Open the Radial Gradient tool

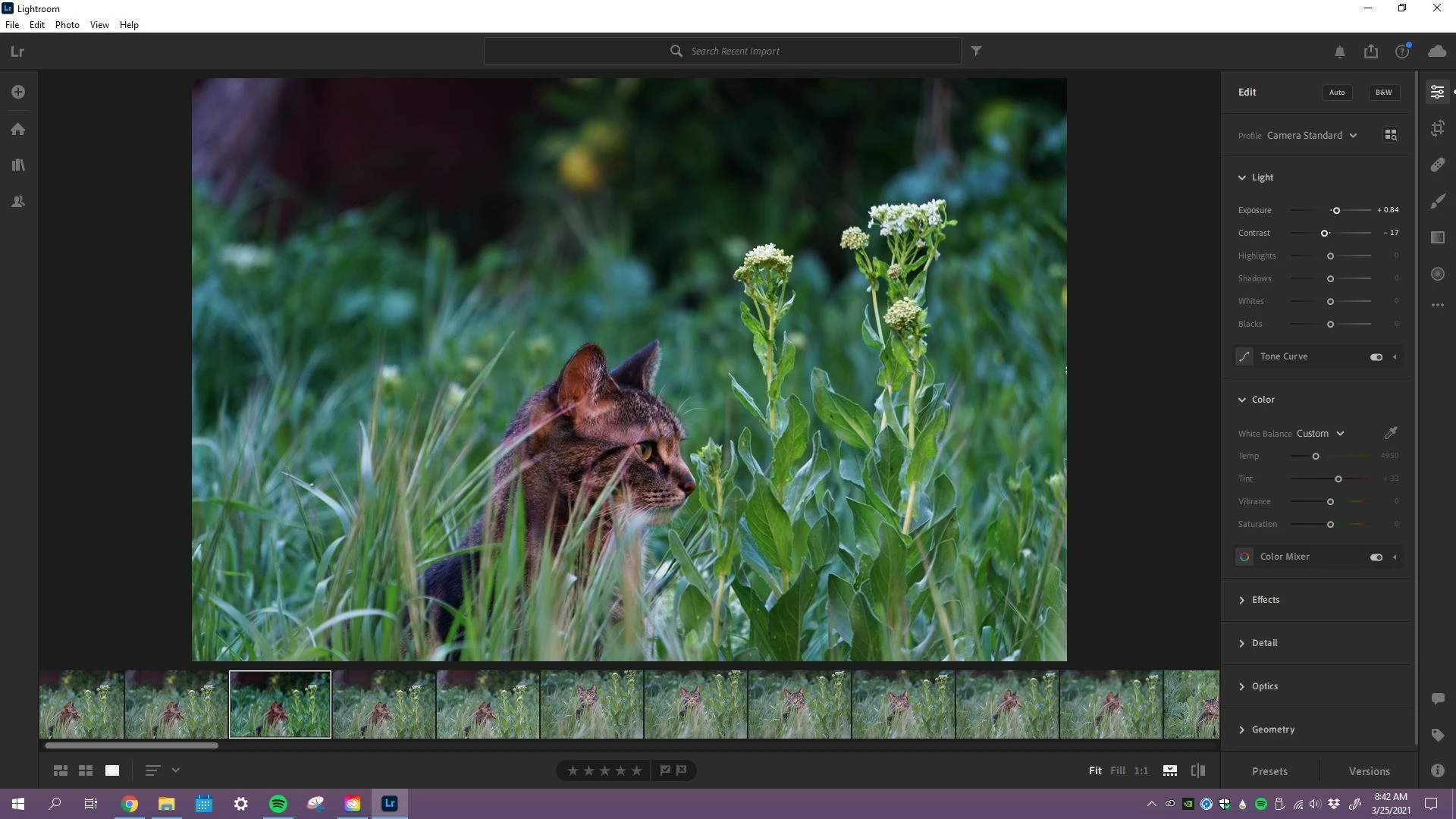coord(1438,274)
